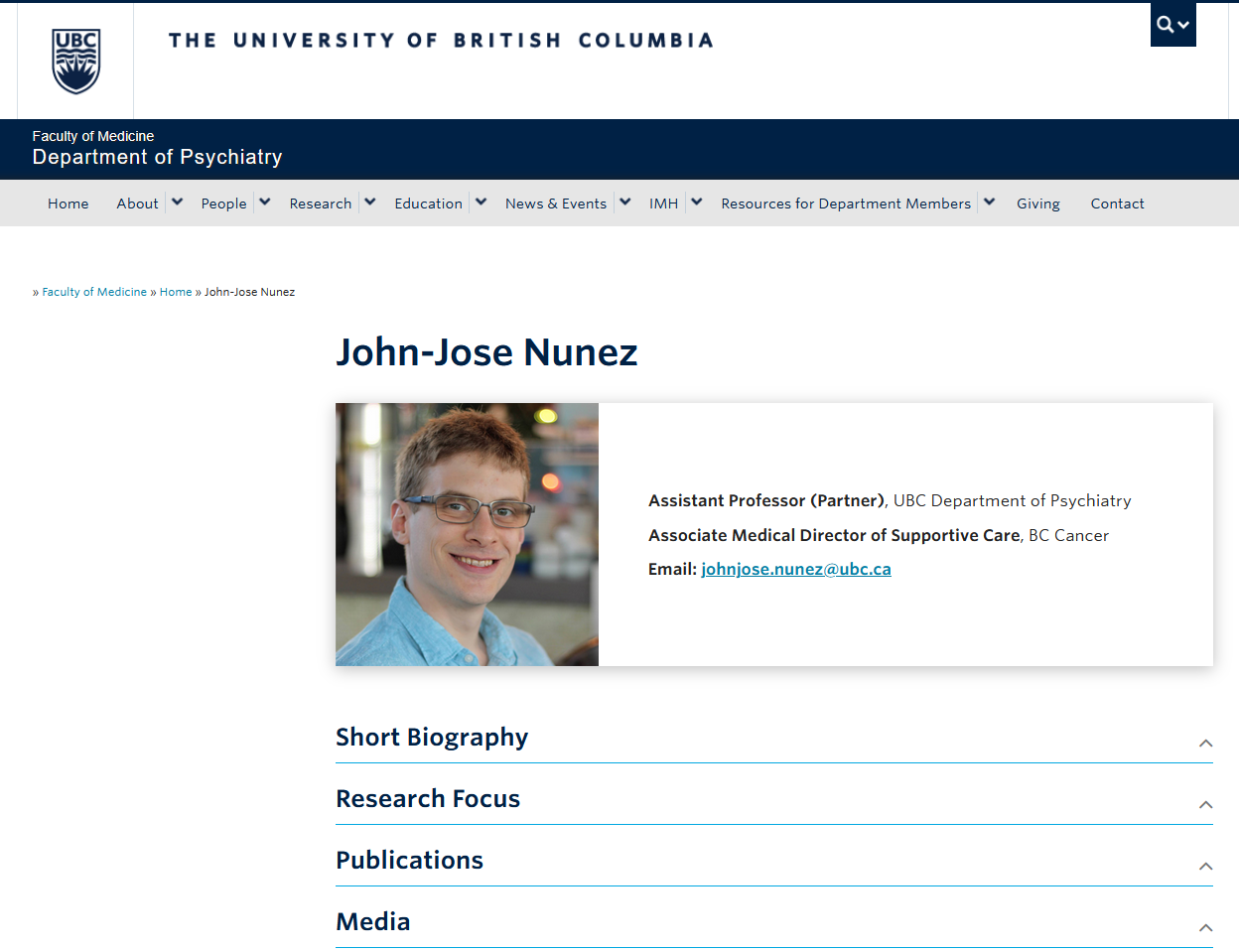Expand the Research dropdown arrow
1239x952 pixels.
(x=369, y=203)
